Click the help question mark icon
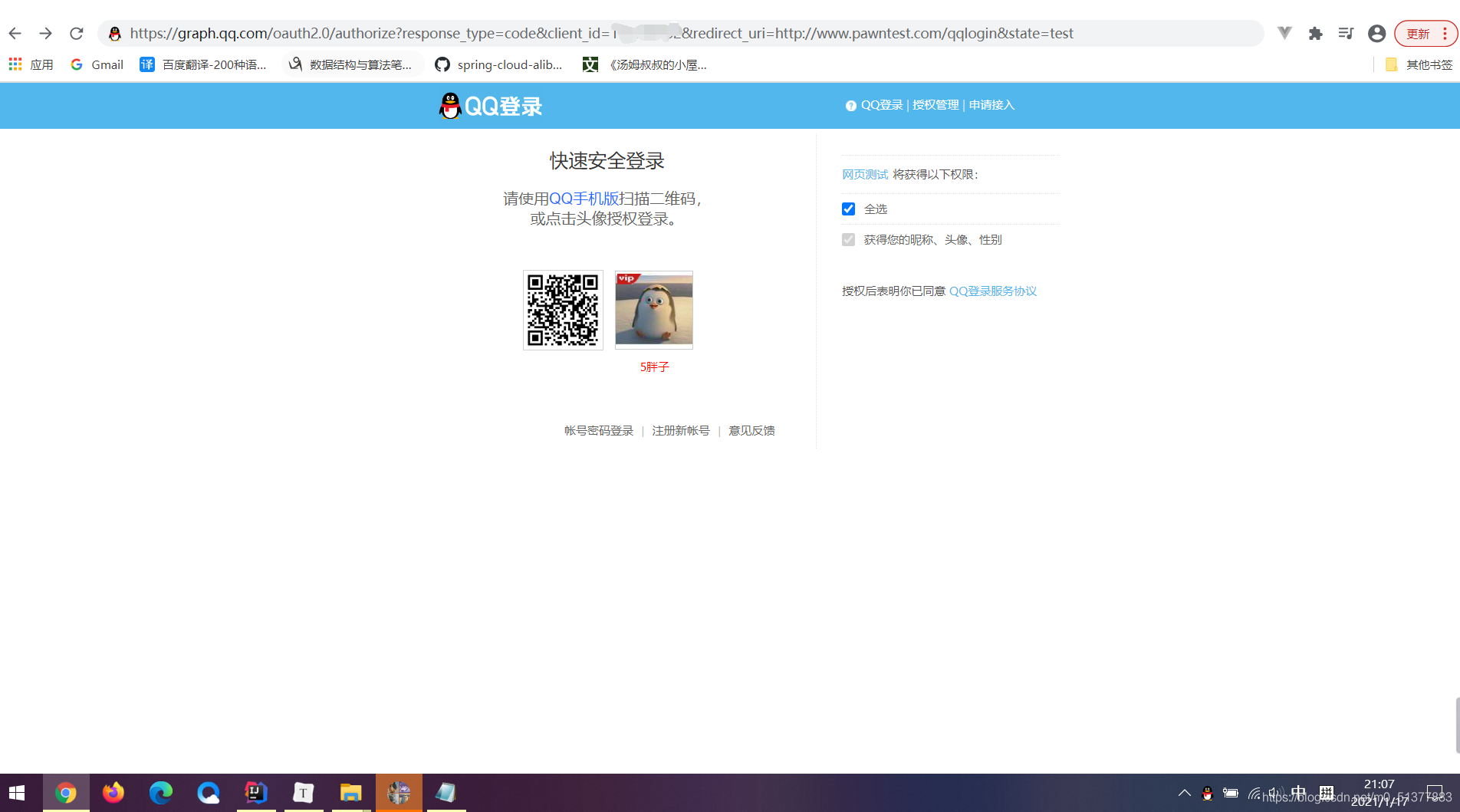Image resolution: width=1460 pixels, height=812 pixels. tap(851, 106)
